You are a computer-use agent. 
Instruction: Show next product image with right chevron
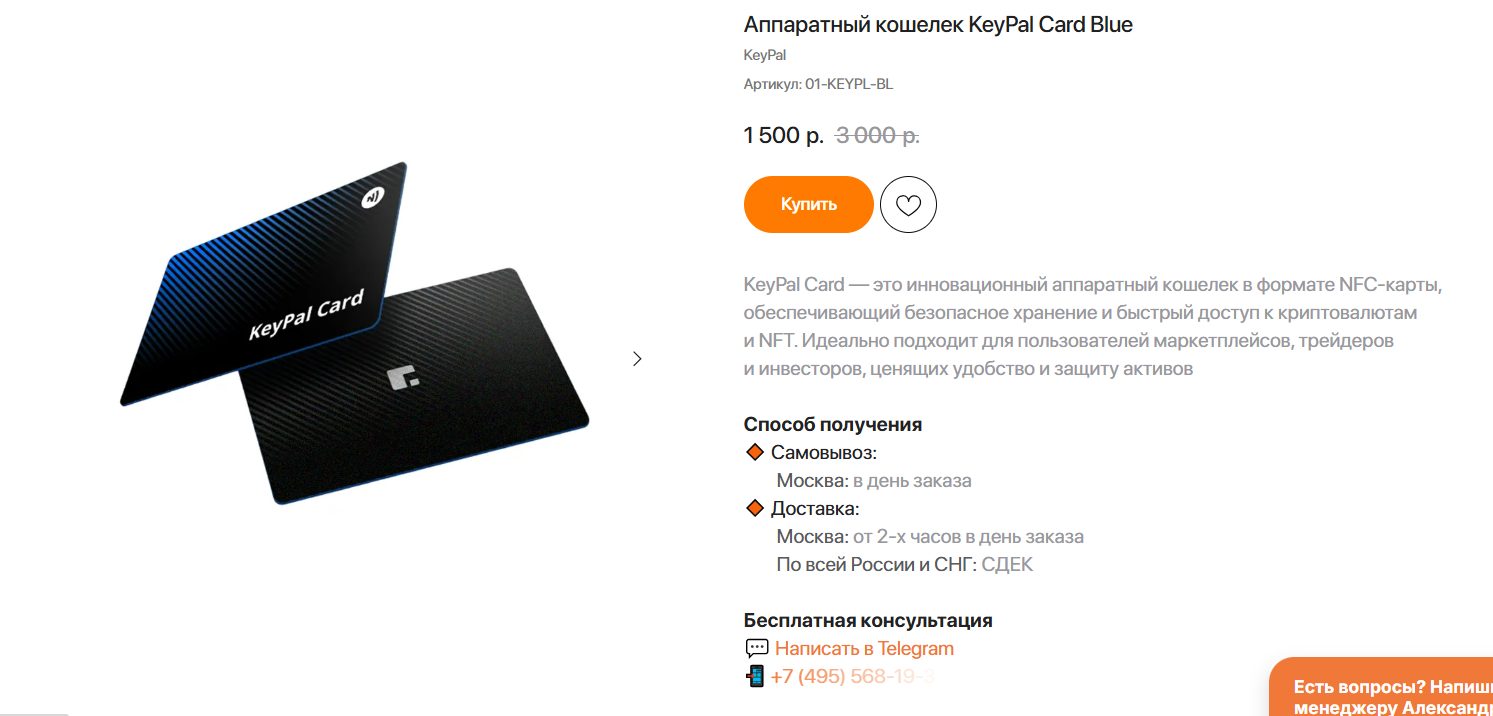coord(637,358)
